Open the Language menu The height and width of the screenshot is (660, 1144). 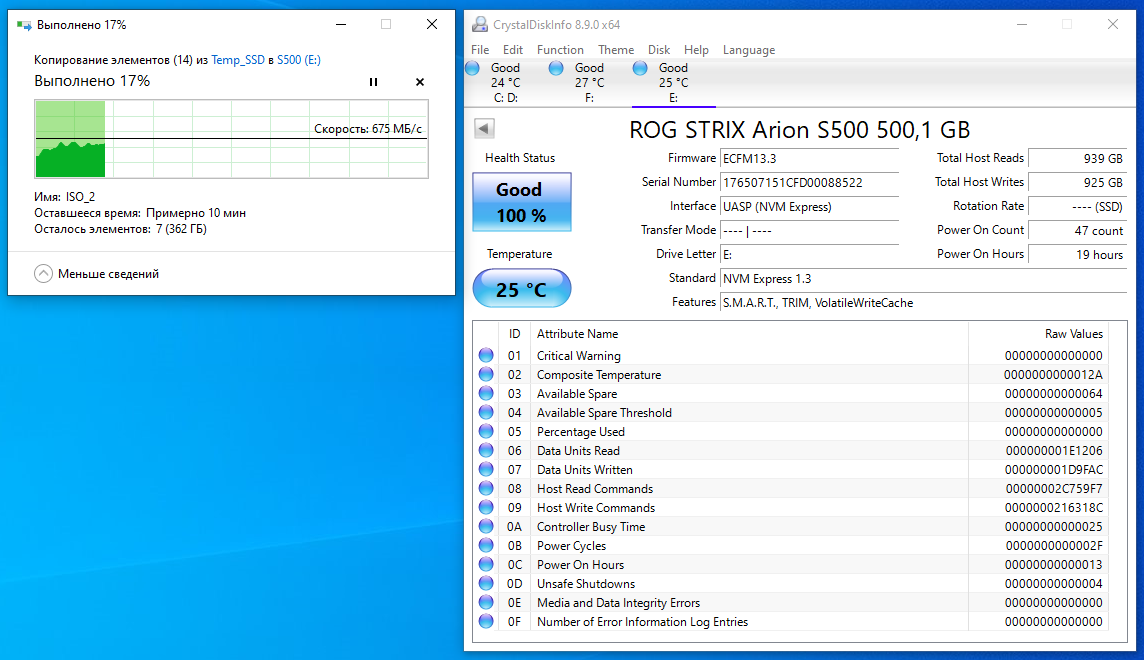click(748, 50)
